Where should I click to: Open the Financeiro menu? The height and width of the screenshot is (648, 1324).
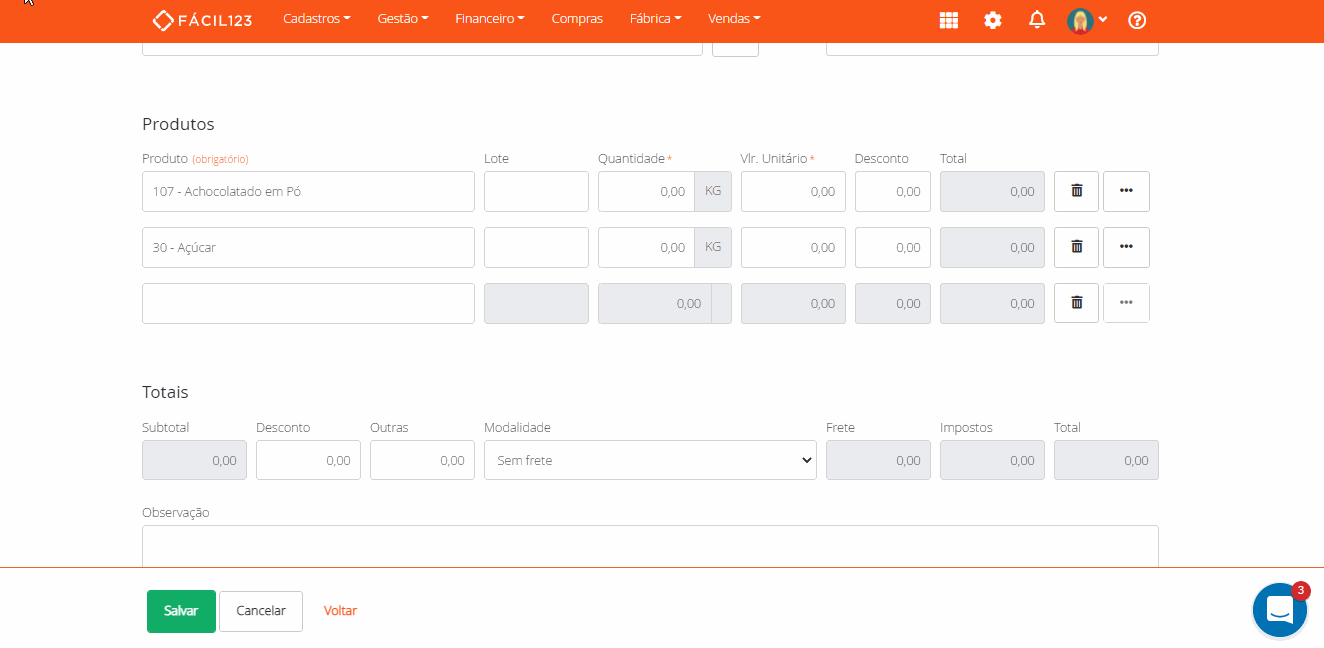tap(489, 19)
